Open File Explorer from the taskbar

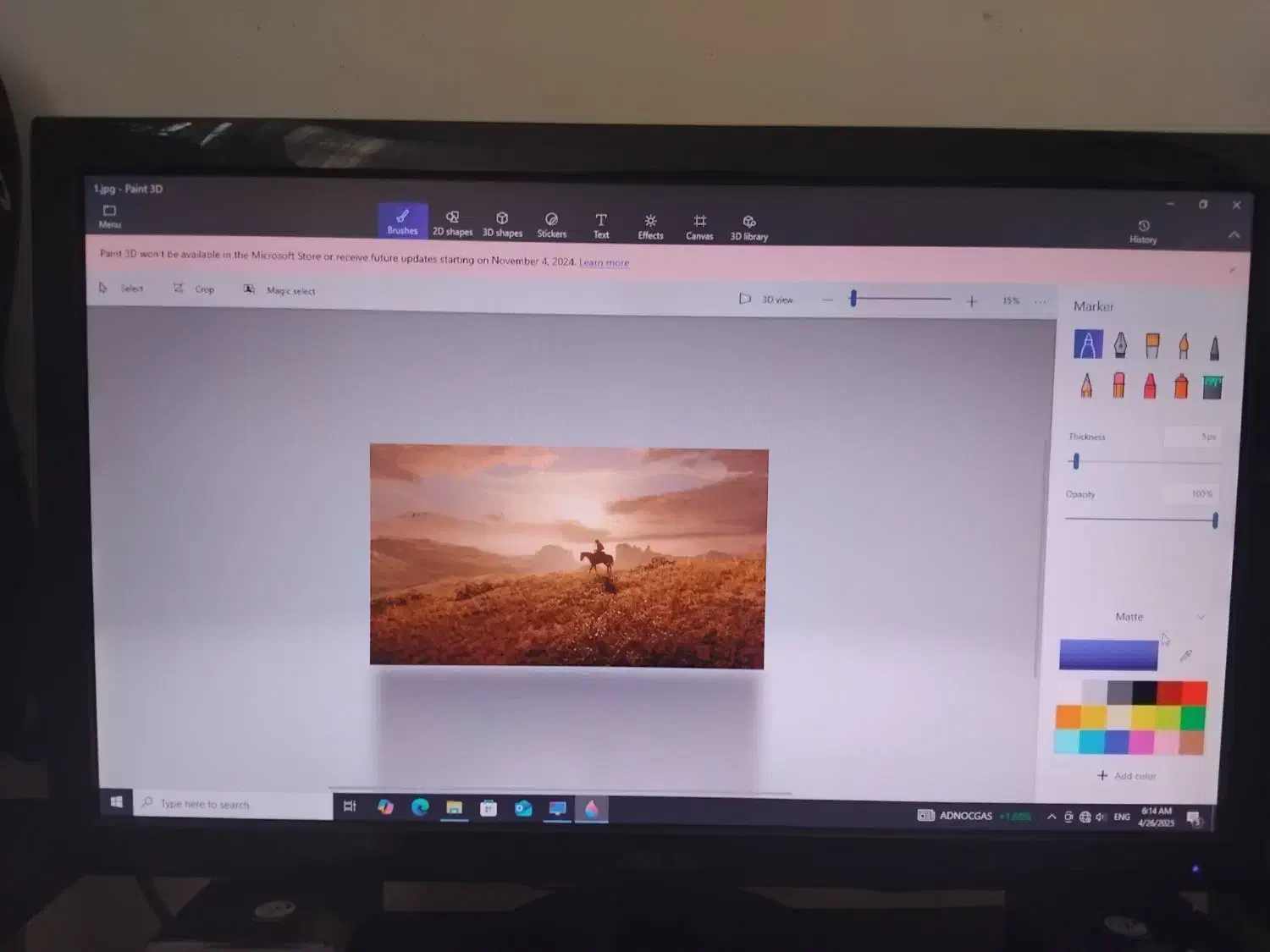pyautogui.click(x=455, y=808)
